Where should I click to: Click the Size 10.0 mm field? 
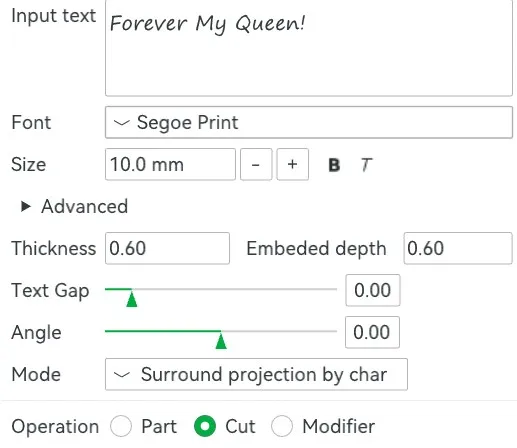tap(170, 165)
